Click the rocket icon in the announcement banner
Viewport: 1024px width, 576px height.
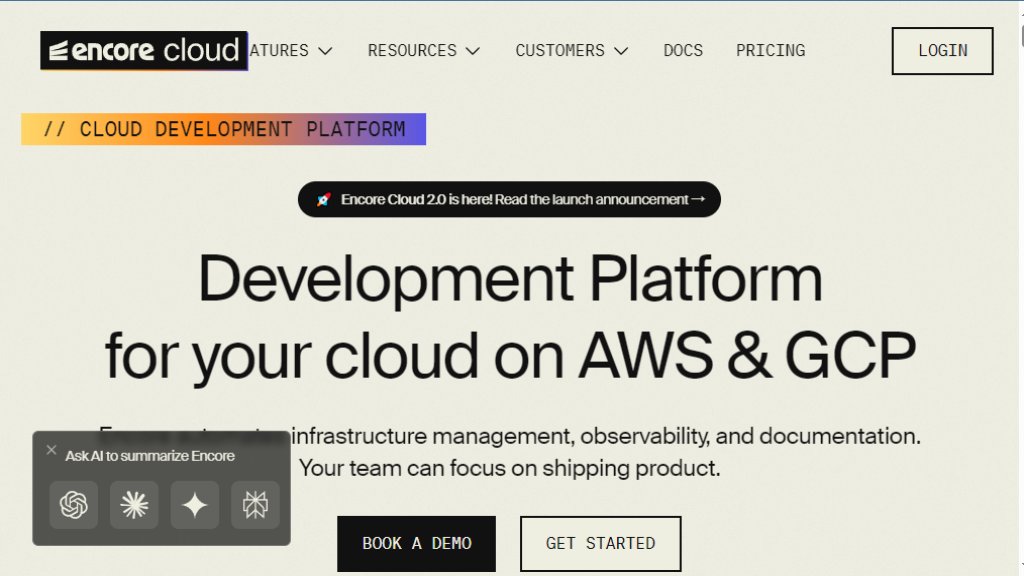324,200
